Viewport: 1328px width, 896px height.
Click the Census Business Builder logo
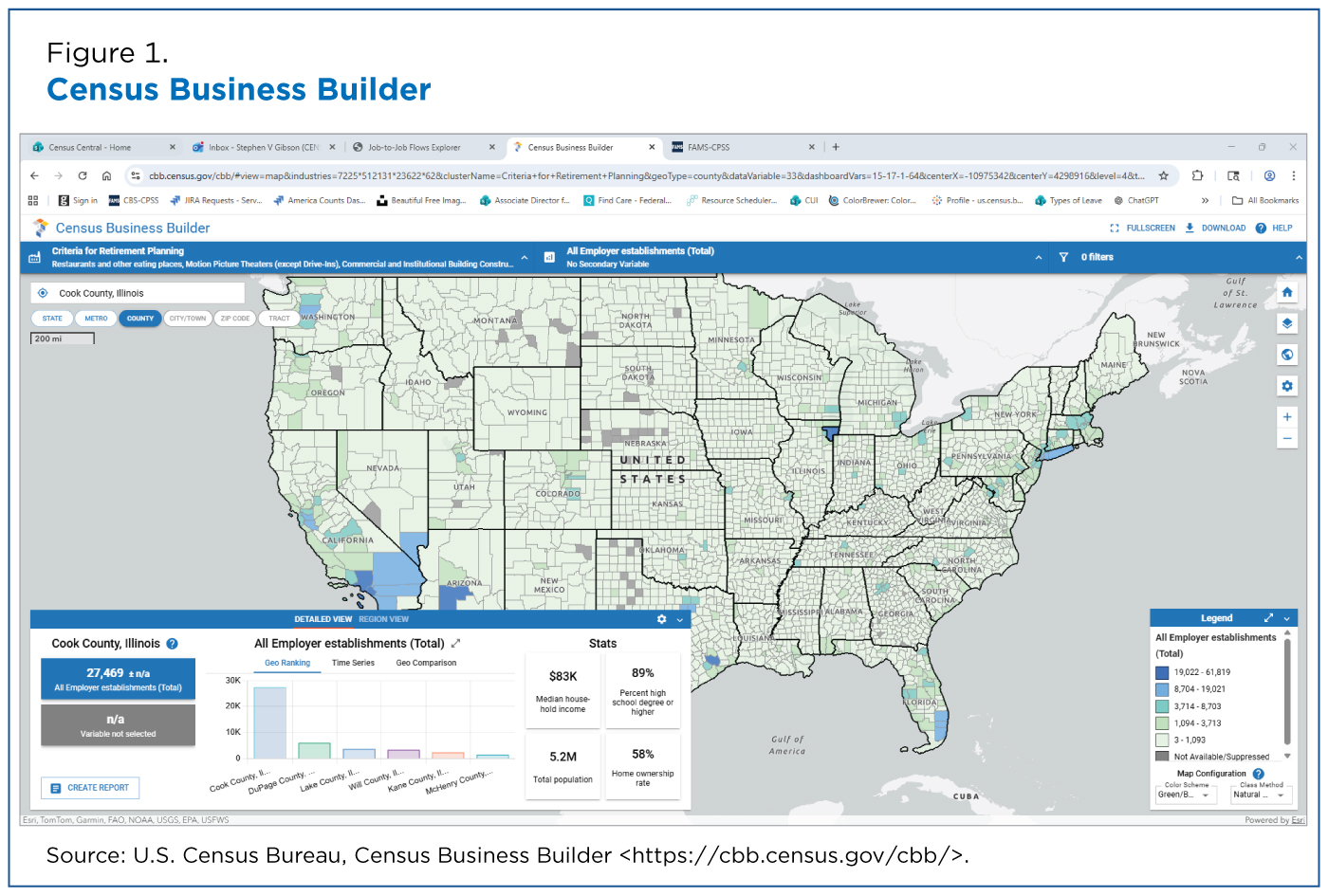(41, 228)
